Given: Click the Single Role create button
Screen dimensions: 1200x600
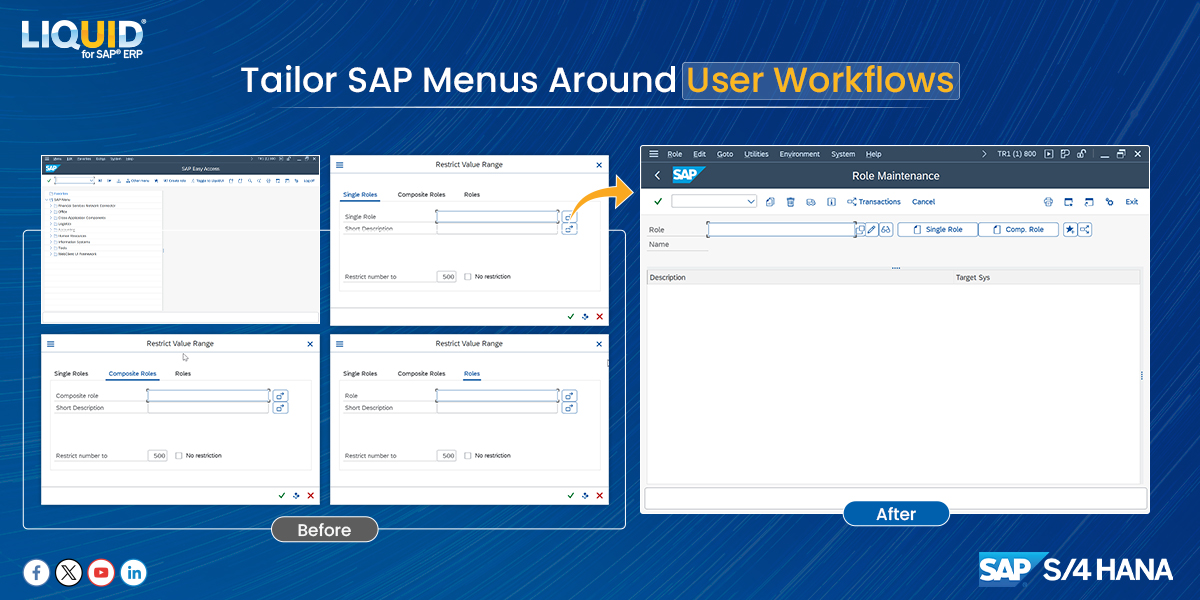Looking at the screenshot, I should 937,229.
